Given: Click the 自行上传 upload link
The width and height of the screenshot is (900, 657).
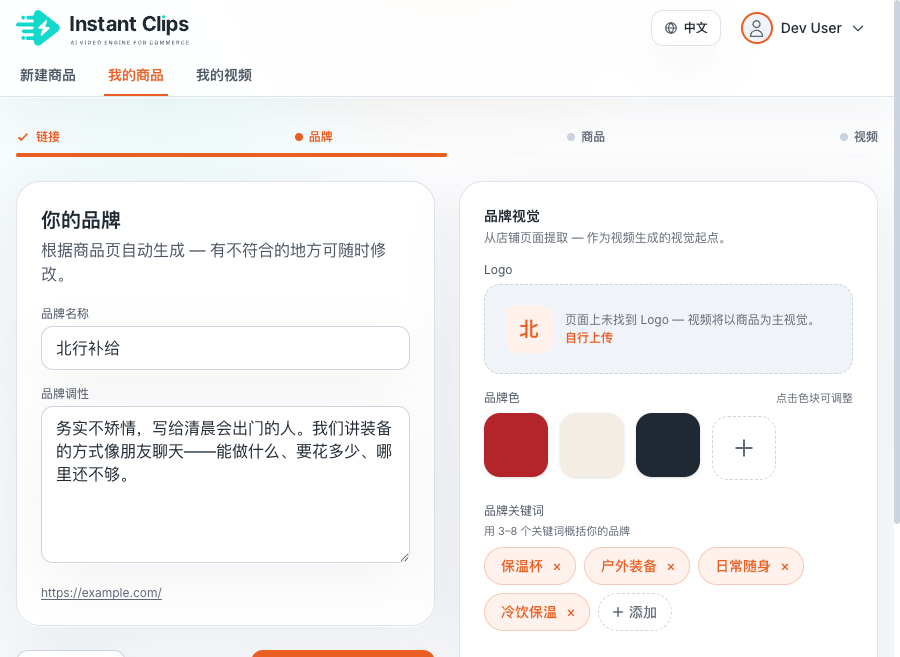Looking at the screenshot, I should (x=589, y=337).
